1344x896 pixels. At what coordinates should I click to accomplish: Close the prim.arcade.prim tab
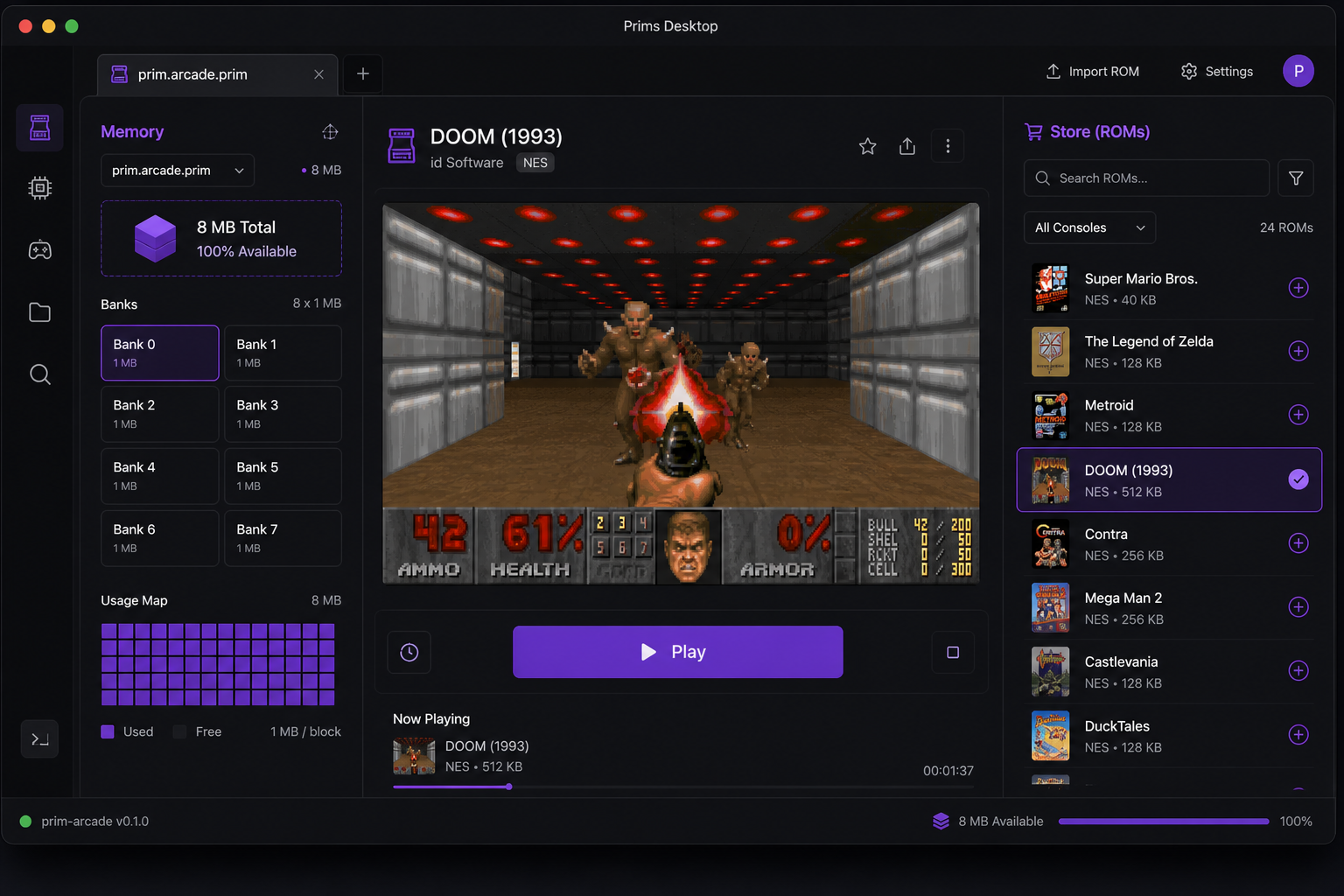(x=318, y=74)
